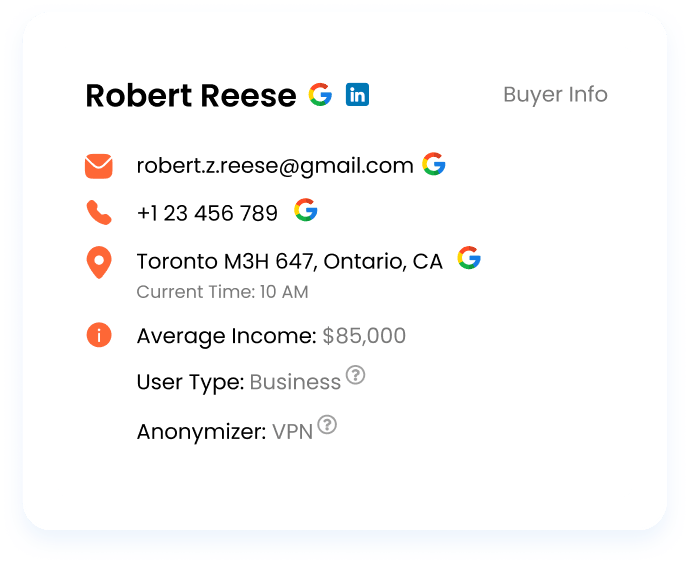Select the Buyer Info label

tap(555, 95)
